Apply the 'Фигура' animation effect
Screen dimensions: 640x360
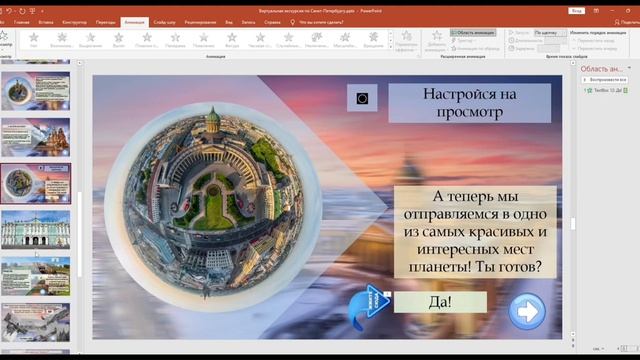click(232, 40)
